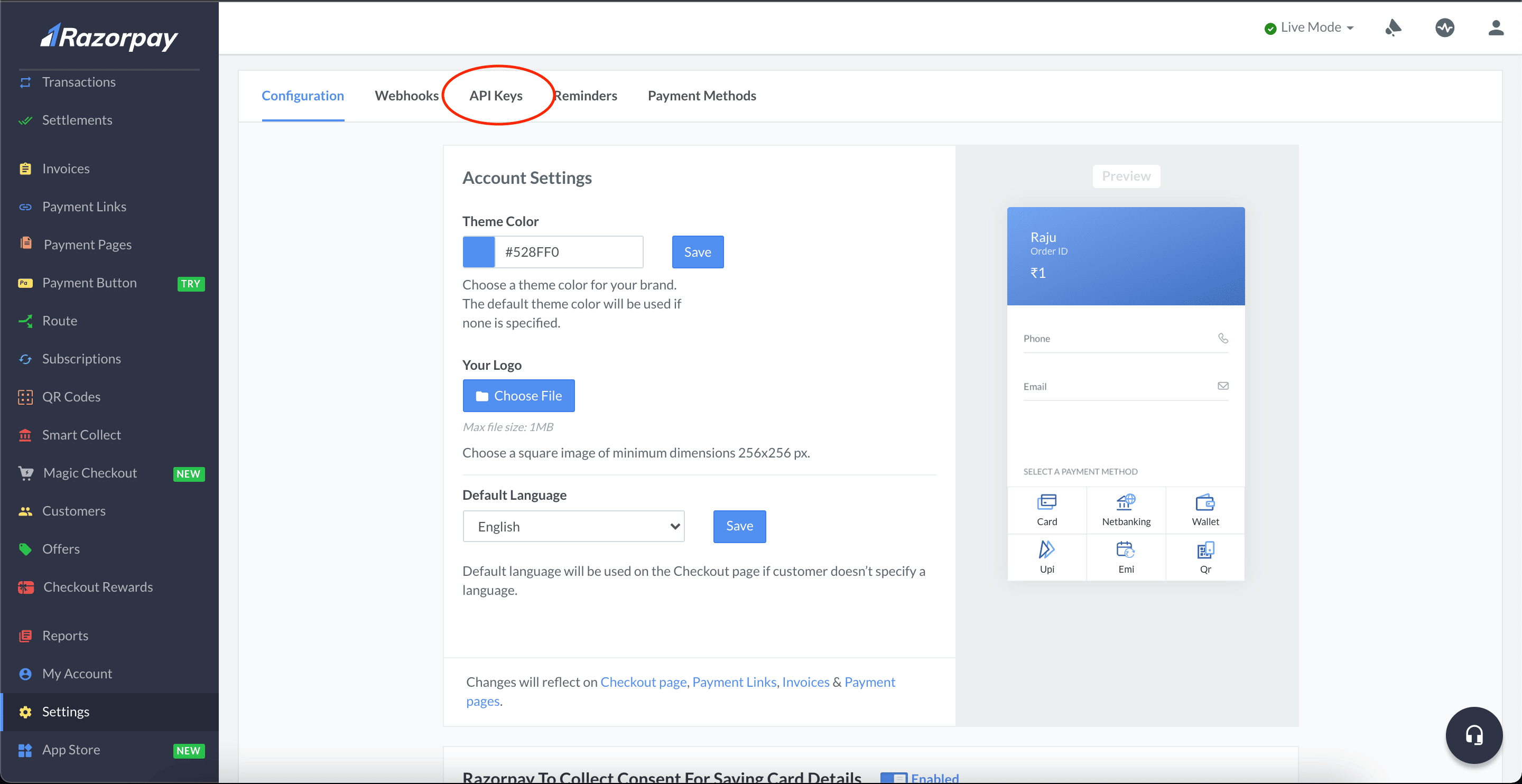Click the NEW badge beside Magic Checkout

[x=188, y=474]
